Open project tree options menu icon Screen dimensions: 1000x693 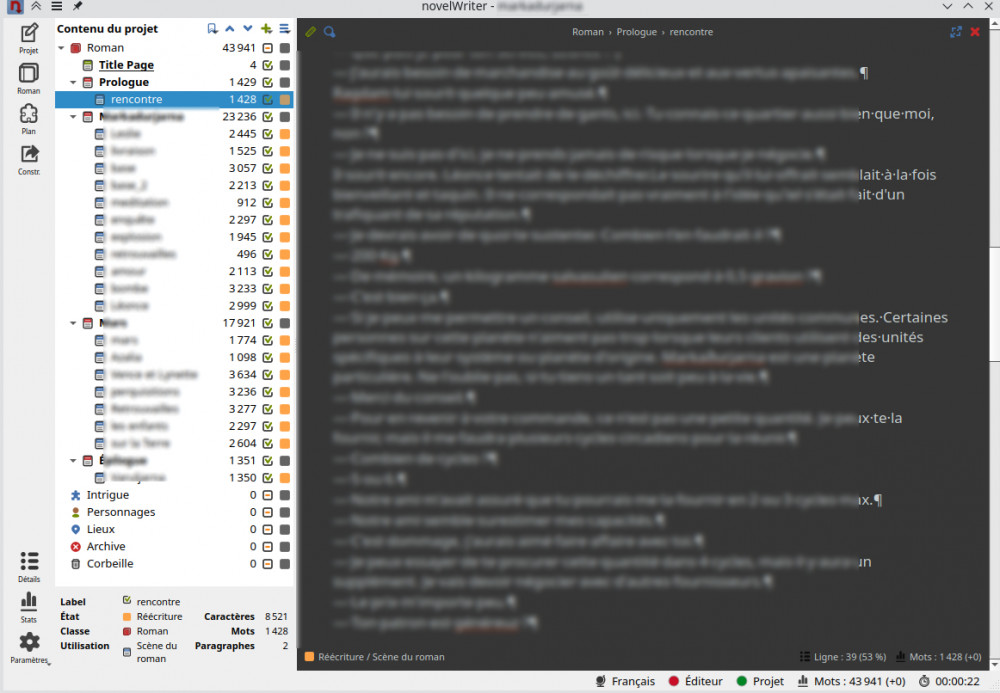point(284,29)
